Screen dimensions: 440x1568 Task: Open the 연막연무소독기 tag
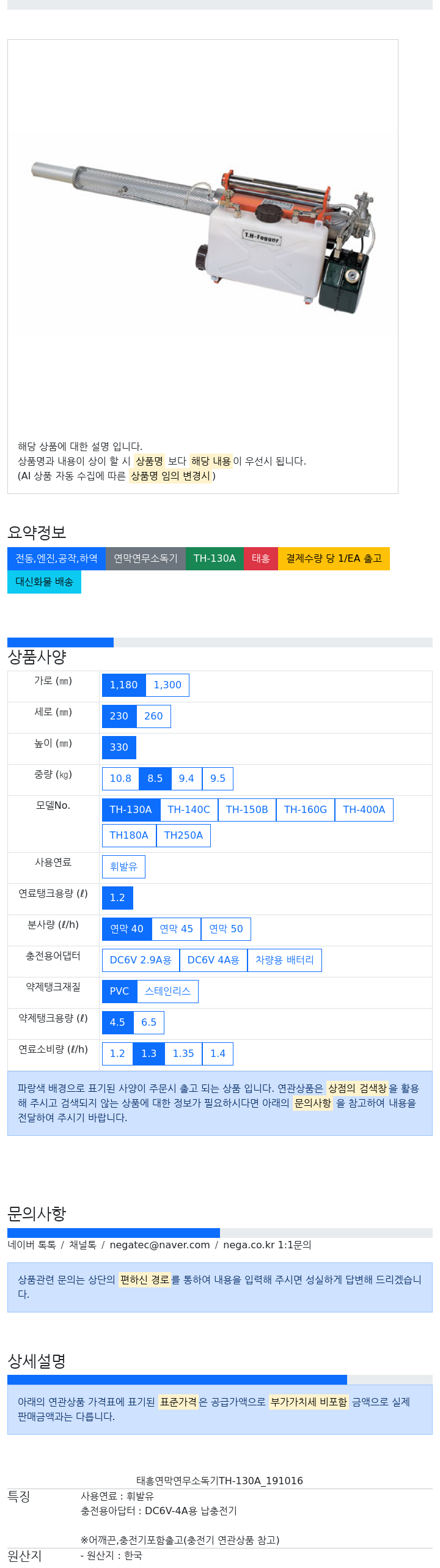click(x=145, y=559)
